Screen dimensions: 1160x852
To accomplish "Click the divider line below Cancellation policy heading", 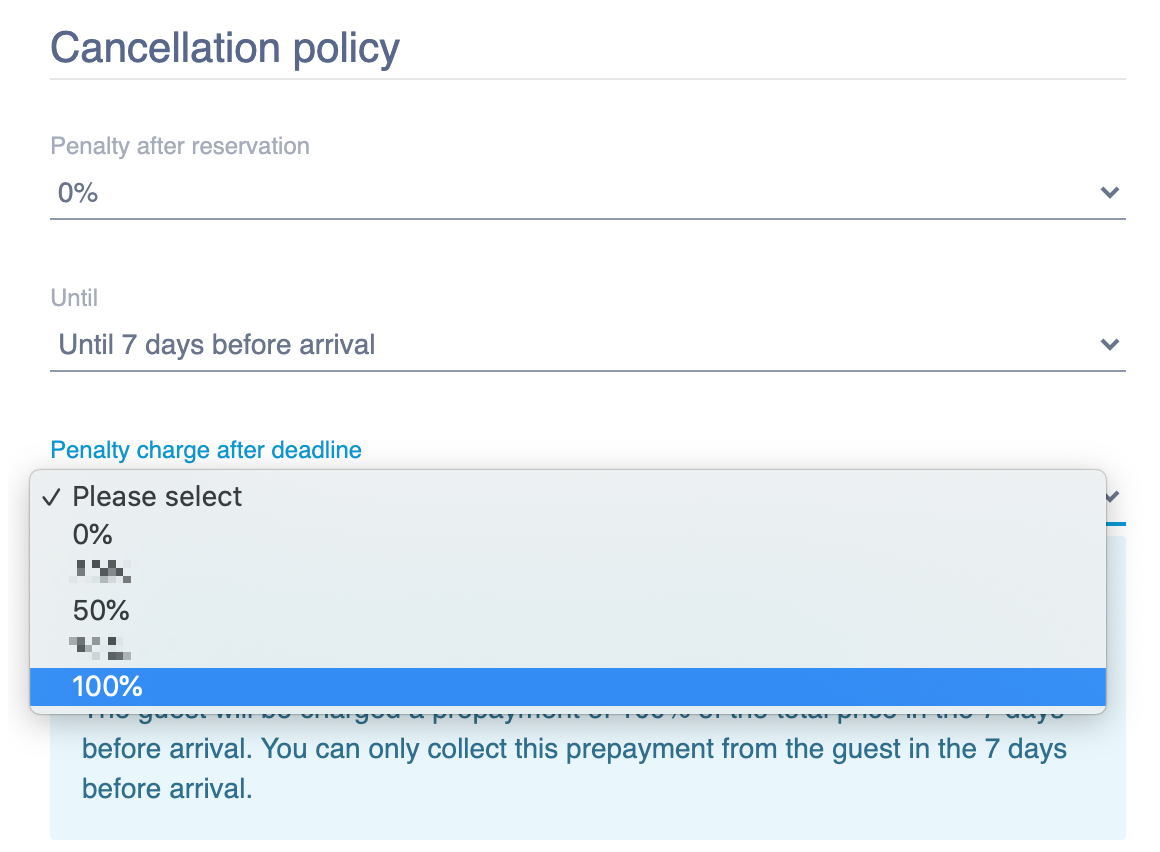I will coord(588,79).
